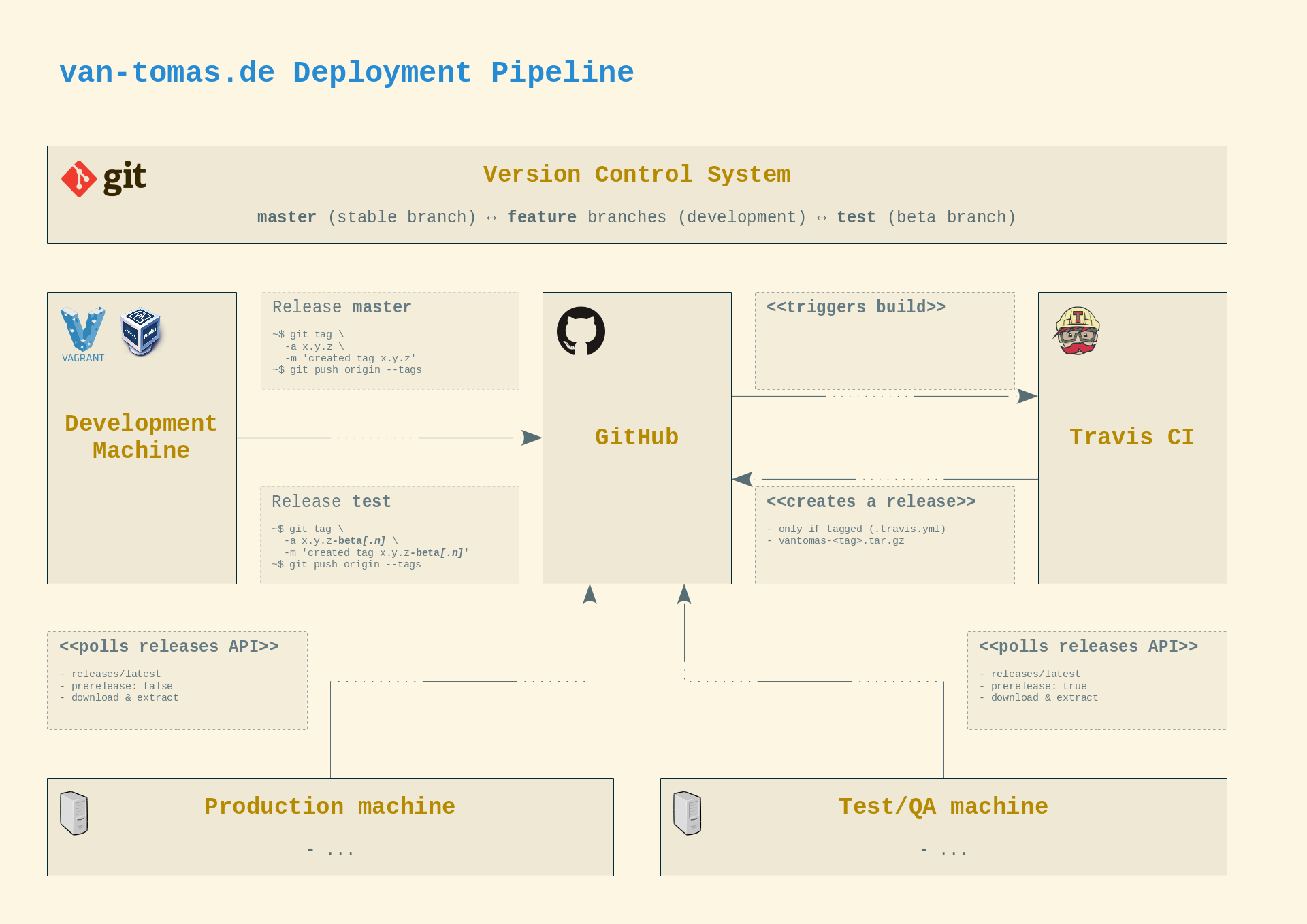Click the Production machine server icon

click(74, 813)
